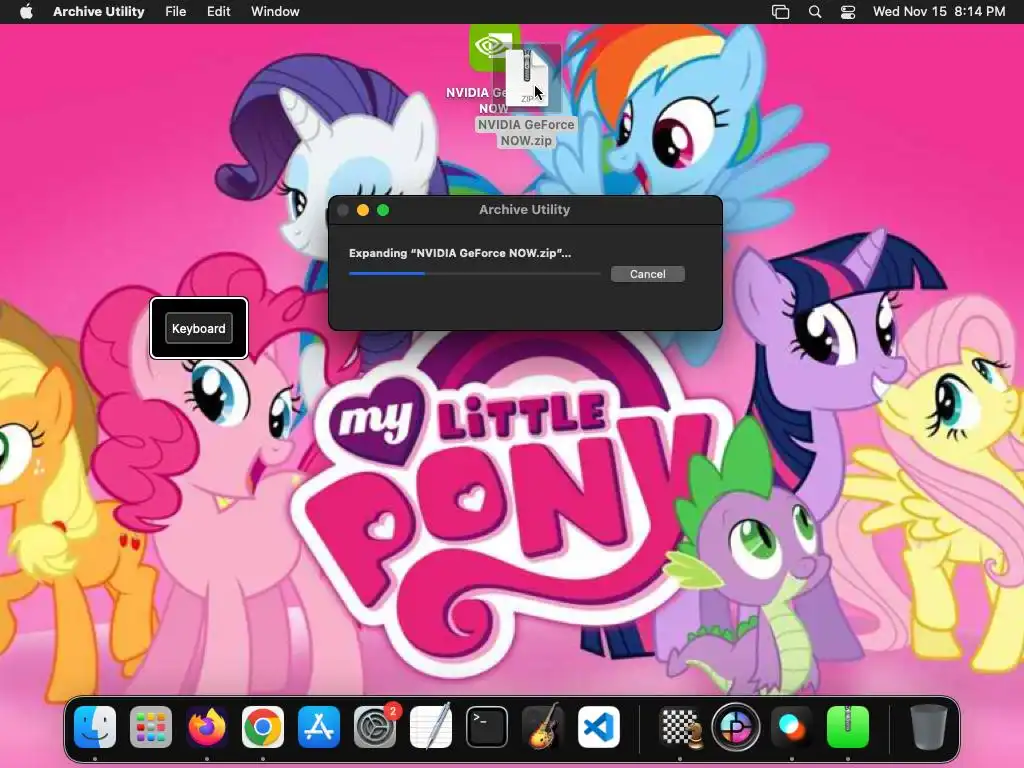Screen dimensions: 1024x768
Task: Click the date and time in the menu bar
Action: (938, 11)
